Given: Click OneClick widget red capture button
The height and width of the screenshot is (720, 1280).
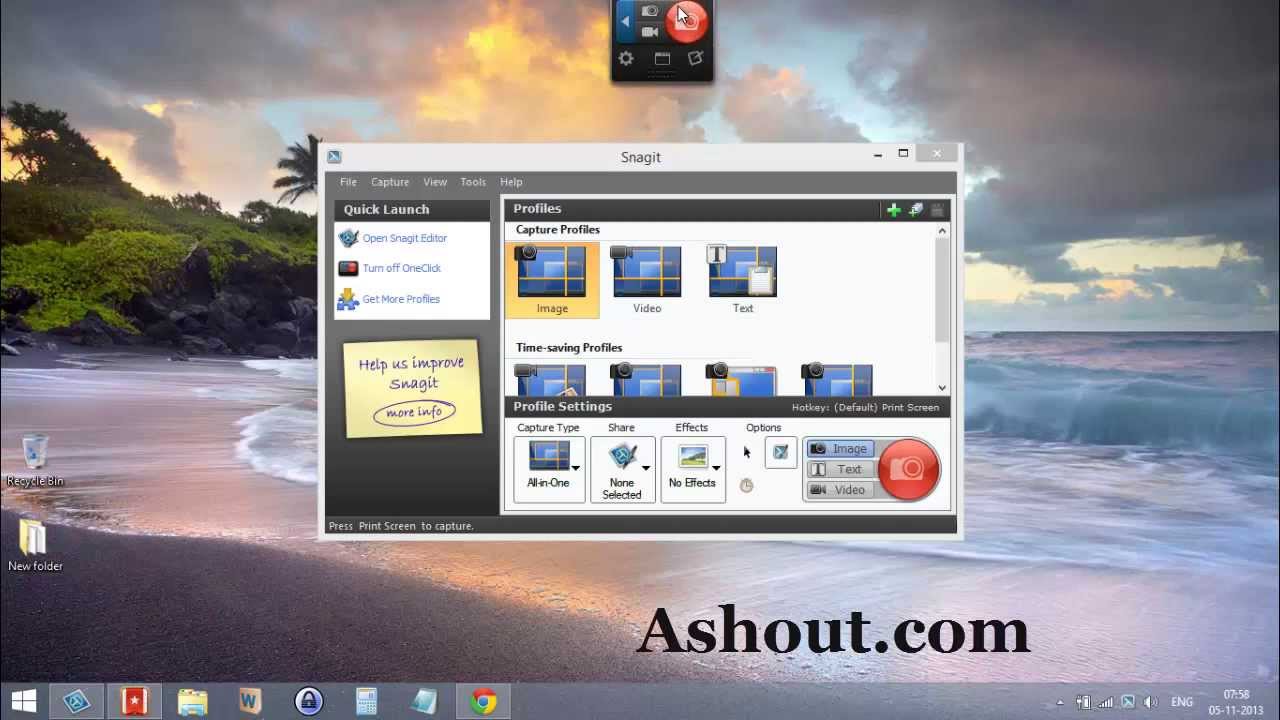Looking at the screenshot, I should pyautogui.click(x=687, y=20).
